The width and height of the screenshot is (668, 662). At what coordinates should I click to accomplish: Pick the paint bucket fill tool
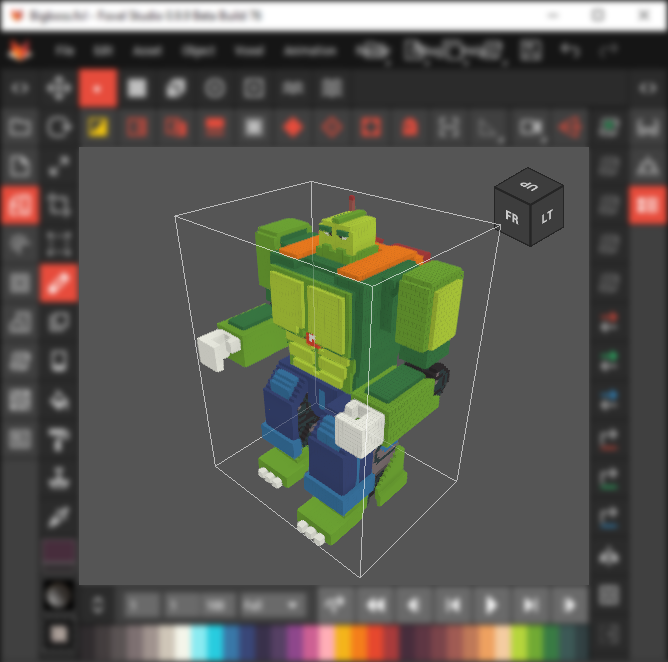click(x=59, y=400)
